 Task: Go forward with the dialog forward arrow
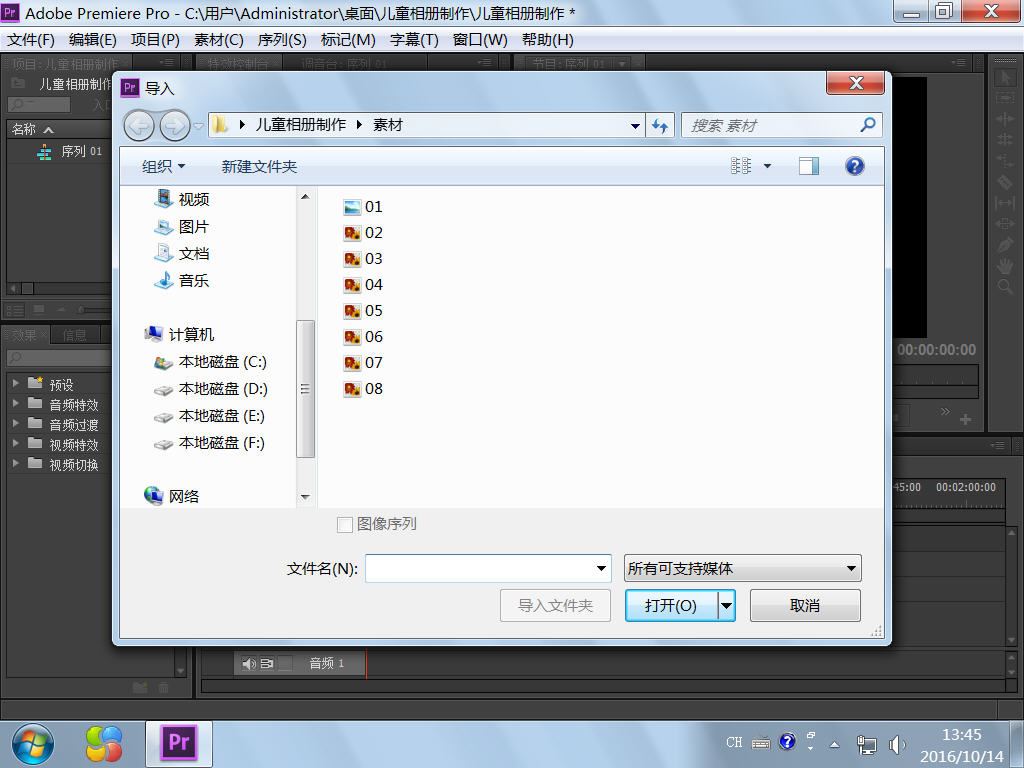tap(174, 125)
